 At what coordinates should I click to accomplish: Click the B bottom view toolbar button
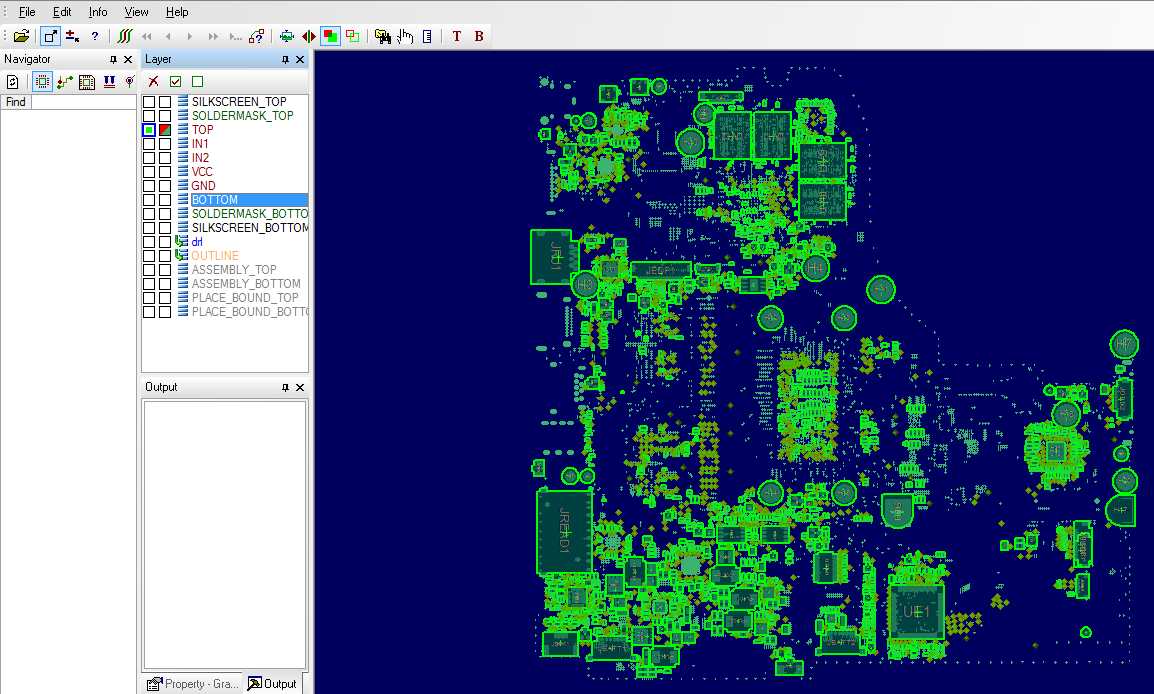479,36
